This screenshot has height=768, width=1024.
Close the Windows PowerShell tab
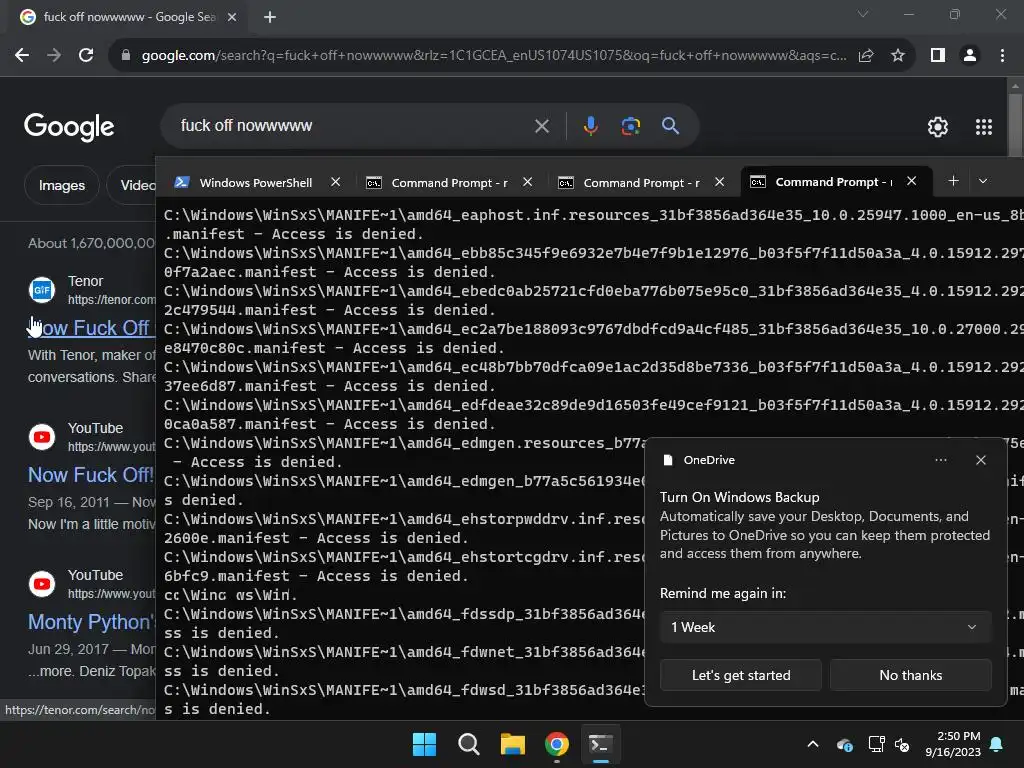336,182
